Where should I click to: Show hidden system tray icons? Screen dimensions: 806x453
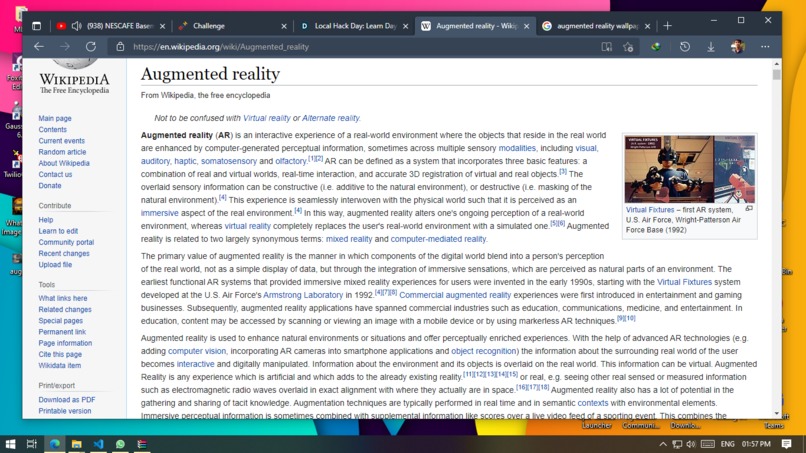coord(663,444)
